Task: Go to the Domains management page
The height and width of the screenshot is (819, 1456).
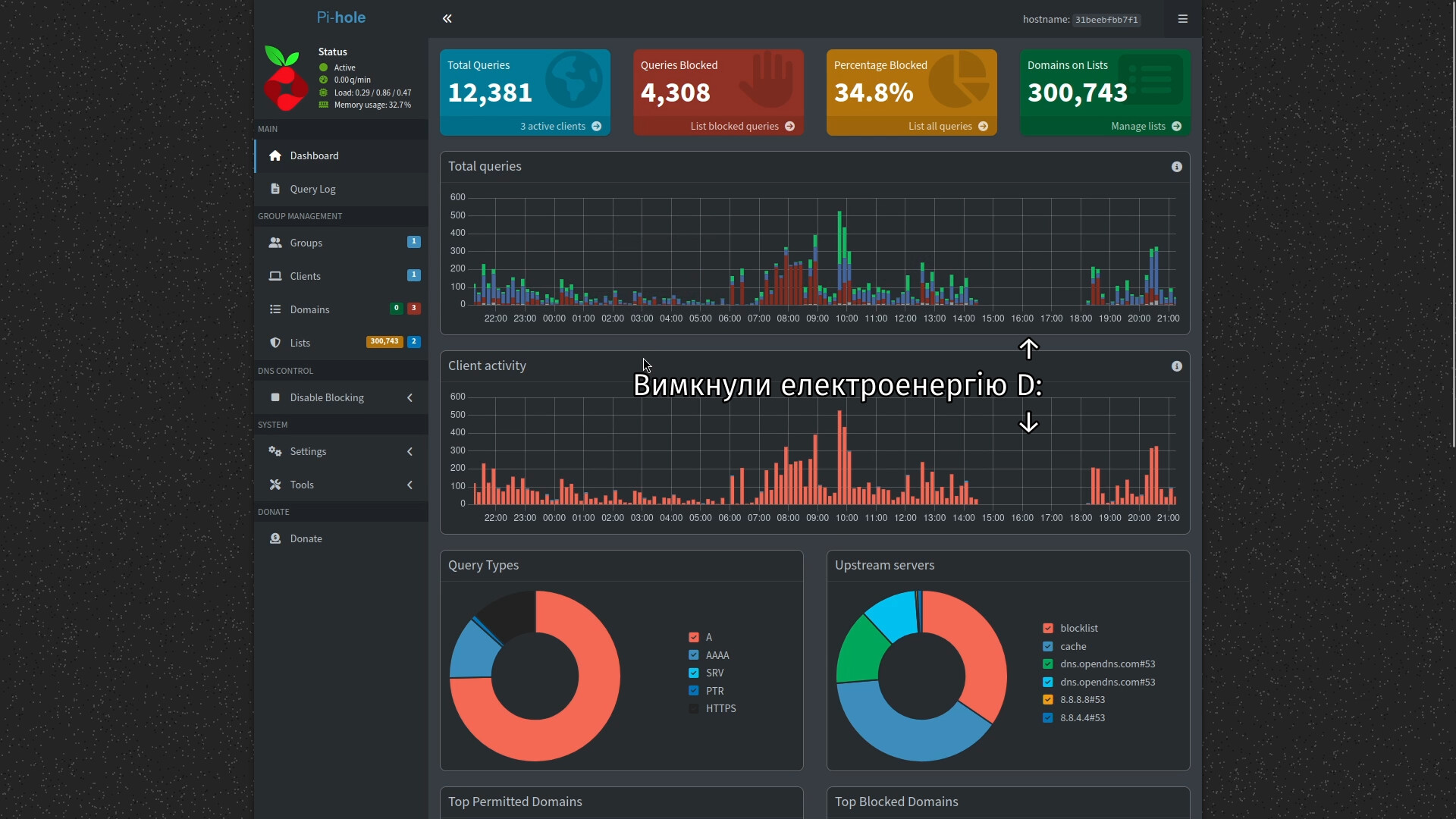Action: 309,309
